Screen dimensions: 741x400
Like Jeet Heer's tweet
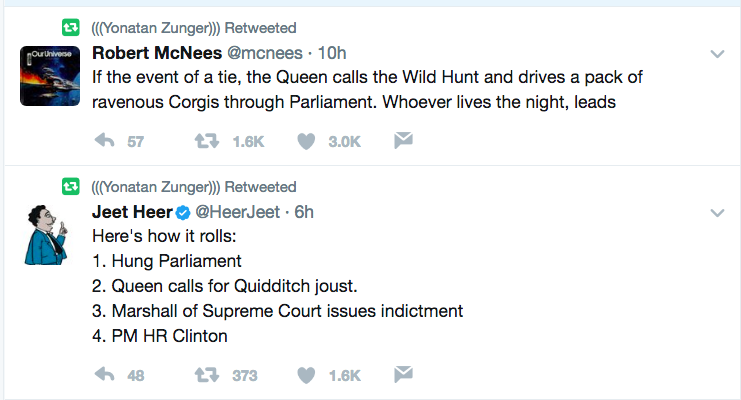pyautogui.click(x=307, y=375)
